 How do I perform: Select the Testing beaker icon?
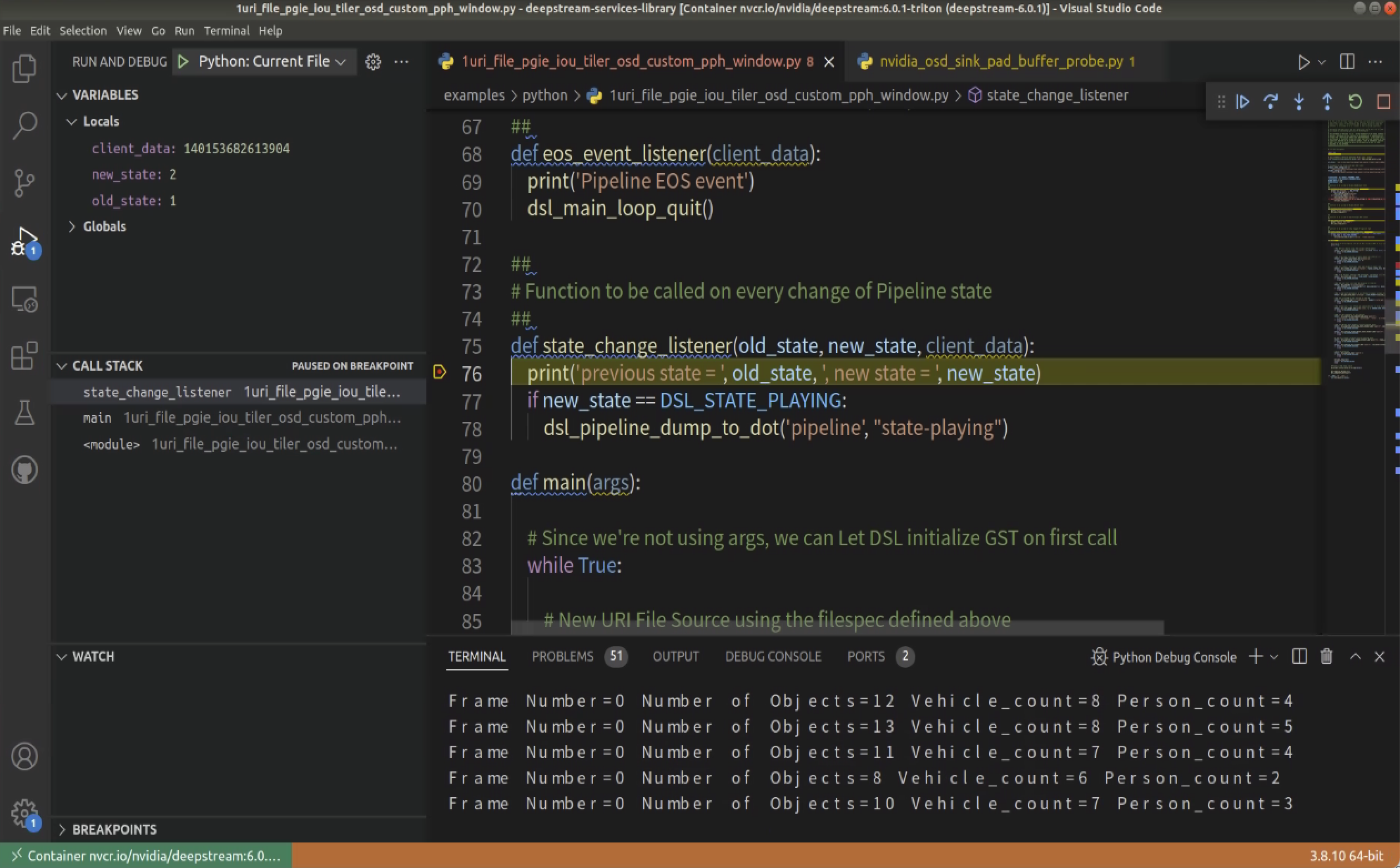[24, 413]
